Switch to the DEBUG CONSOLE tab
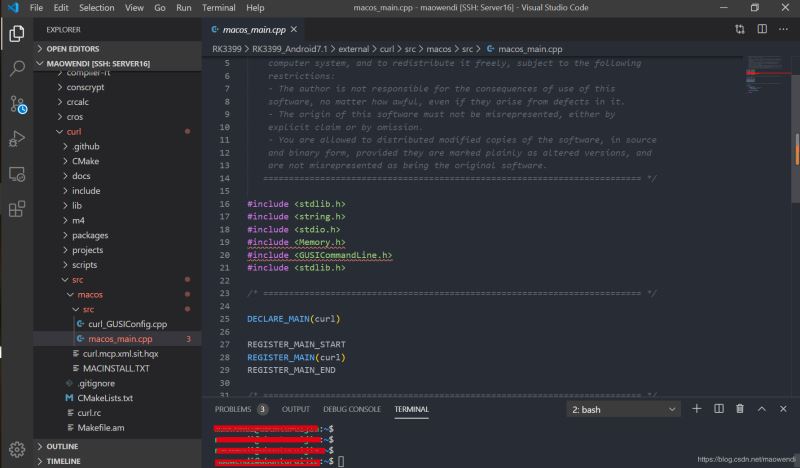This screenshot has height=468, width=800. tap(351, 409)
